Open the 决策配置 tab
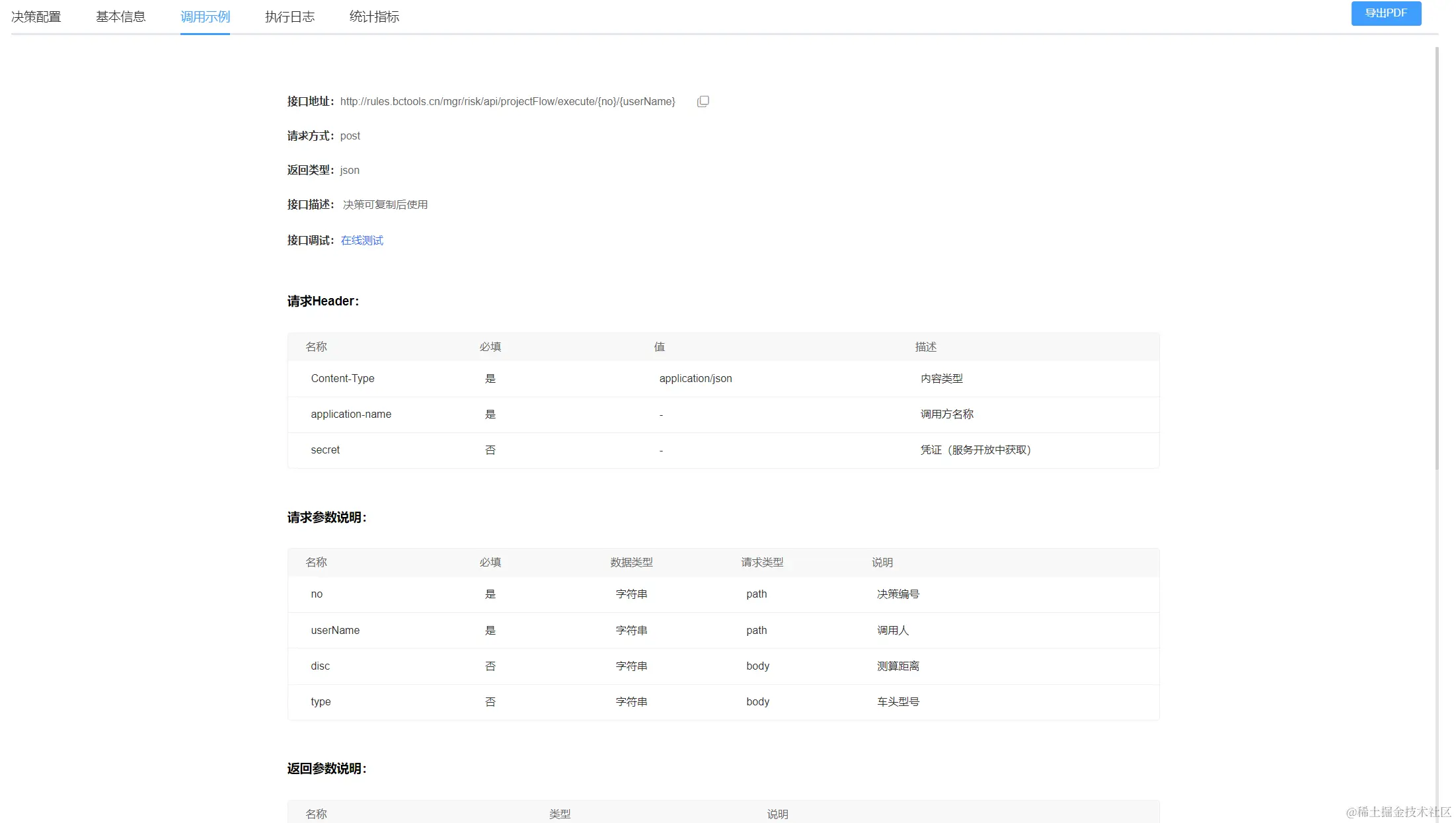The width and height of the screenshot is (1456, 823). pos(36,17)
